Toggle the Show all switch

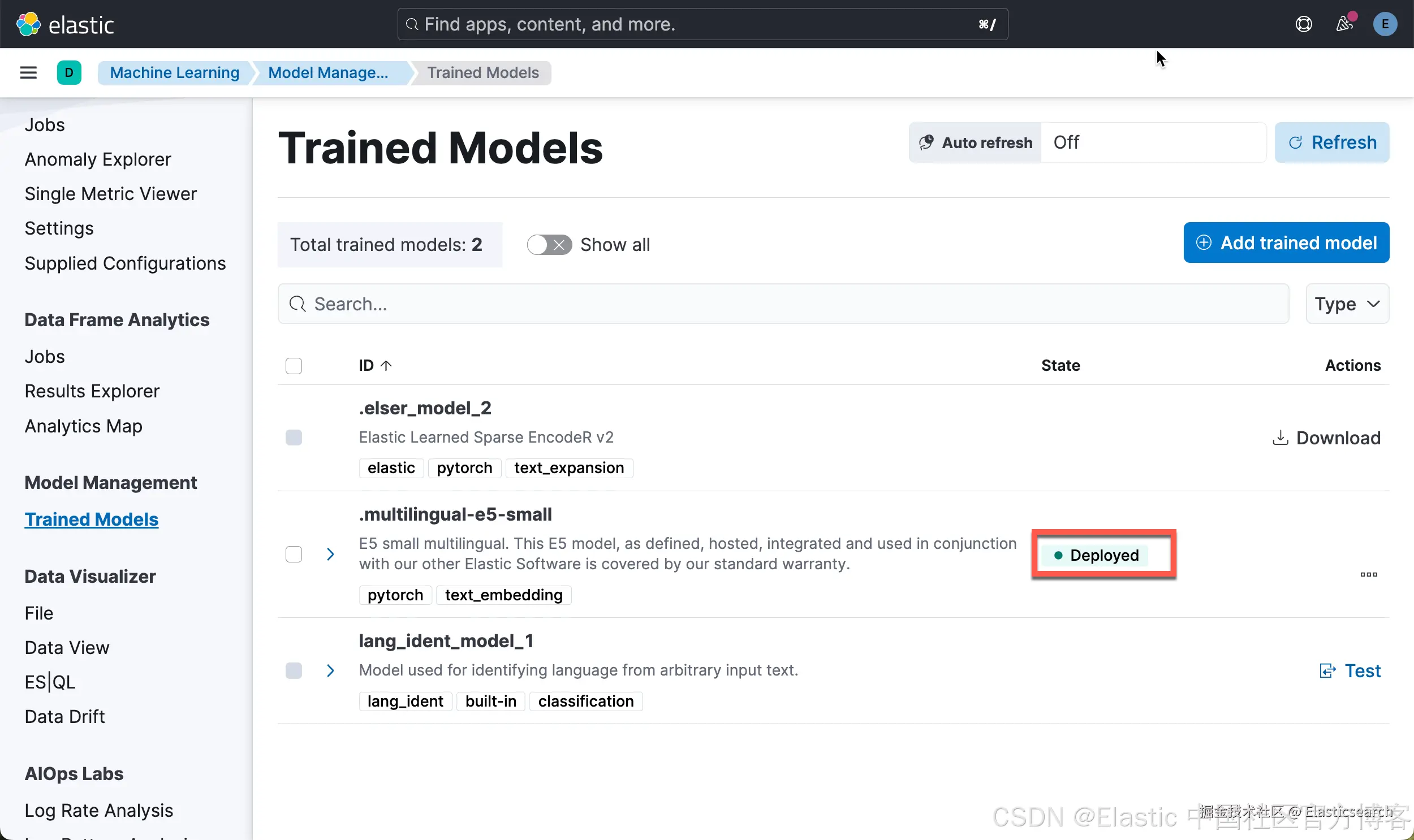pos(549,245)
